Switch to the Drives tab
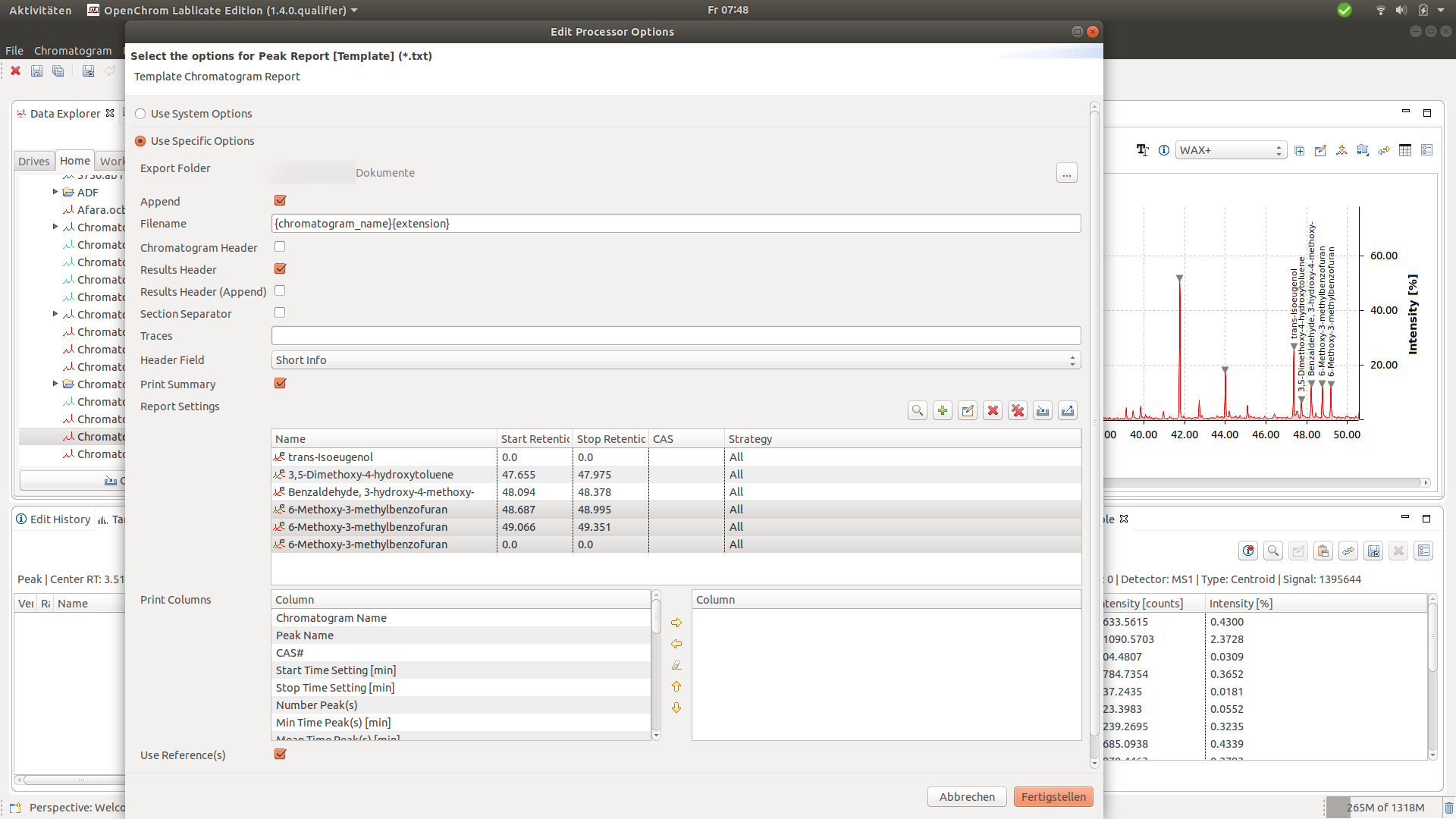The image size is (1456, 819). 33,161
